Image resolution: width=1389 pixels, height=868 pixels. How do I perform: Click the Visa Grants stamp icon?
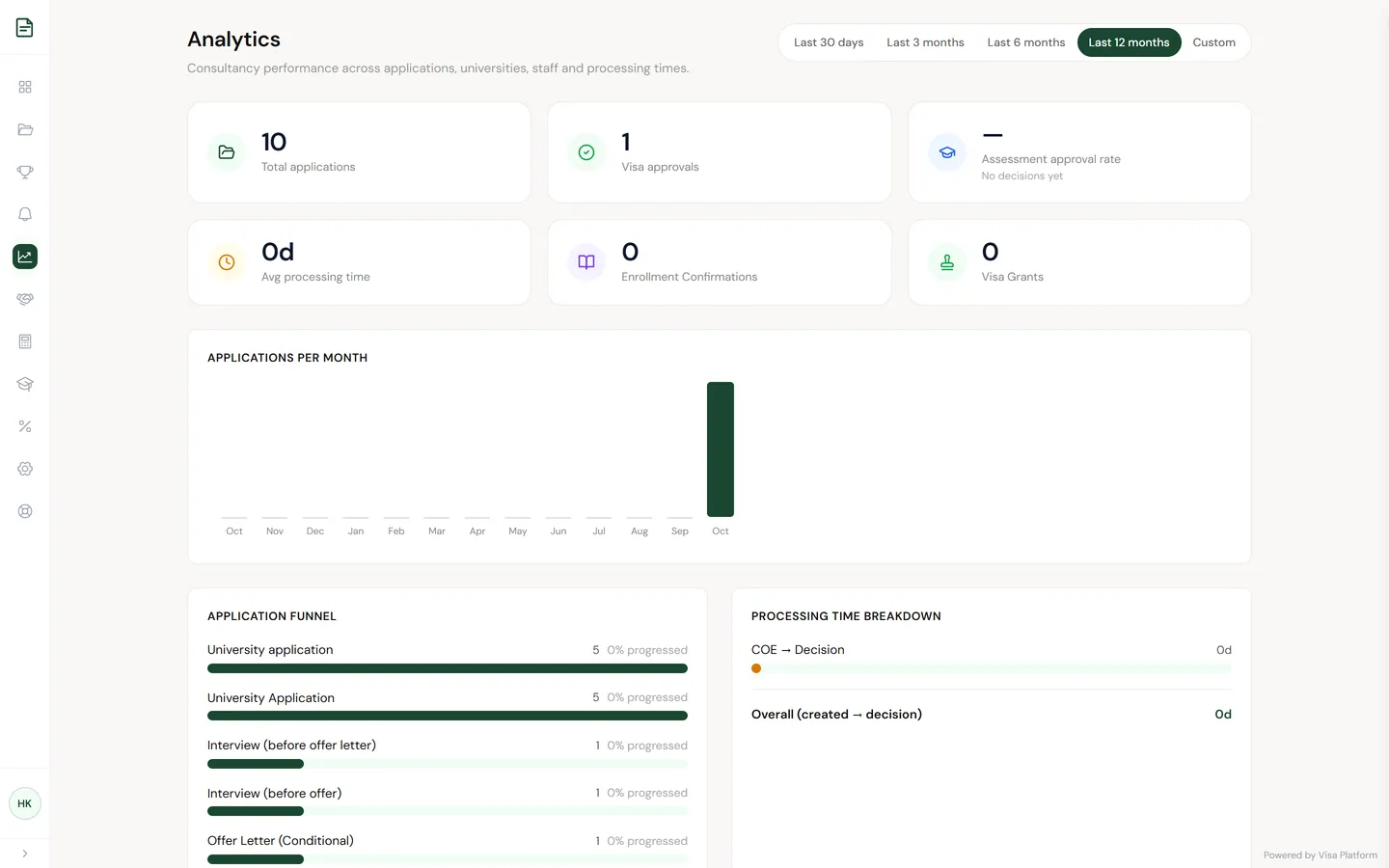click(x=947, y=262)
